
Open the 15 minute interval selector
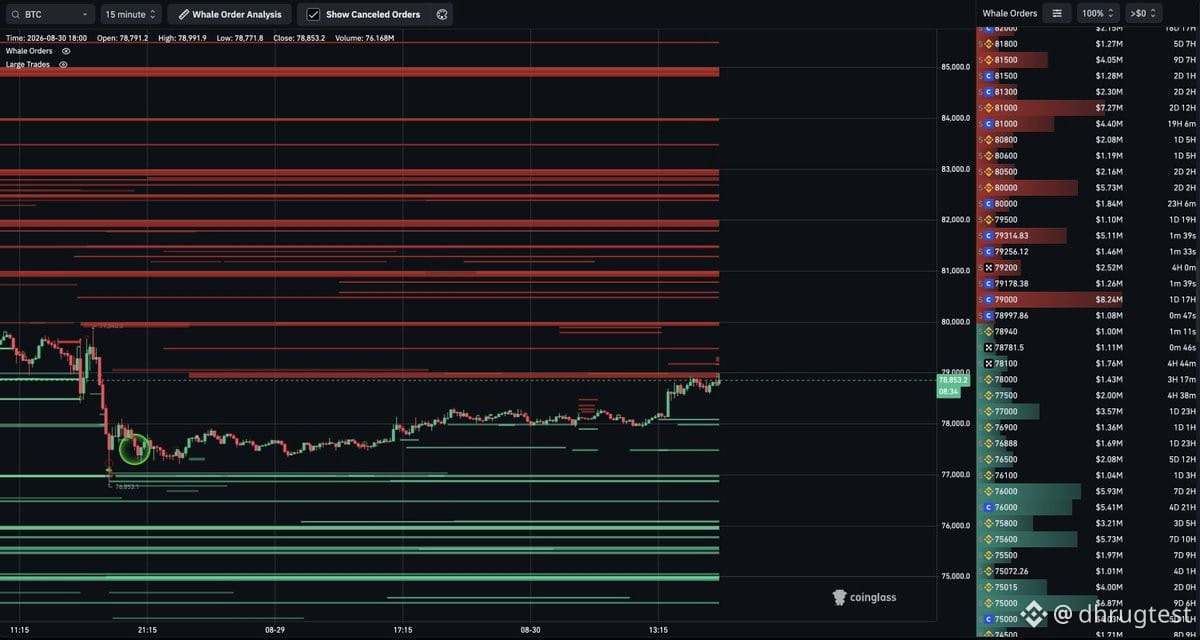[130, 14]
